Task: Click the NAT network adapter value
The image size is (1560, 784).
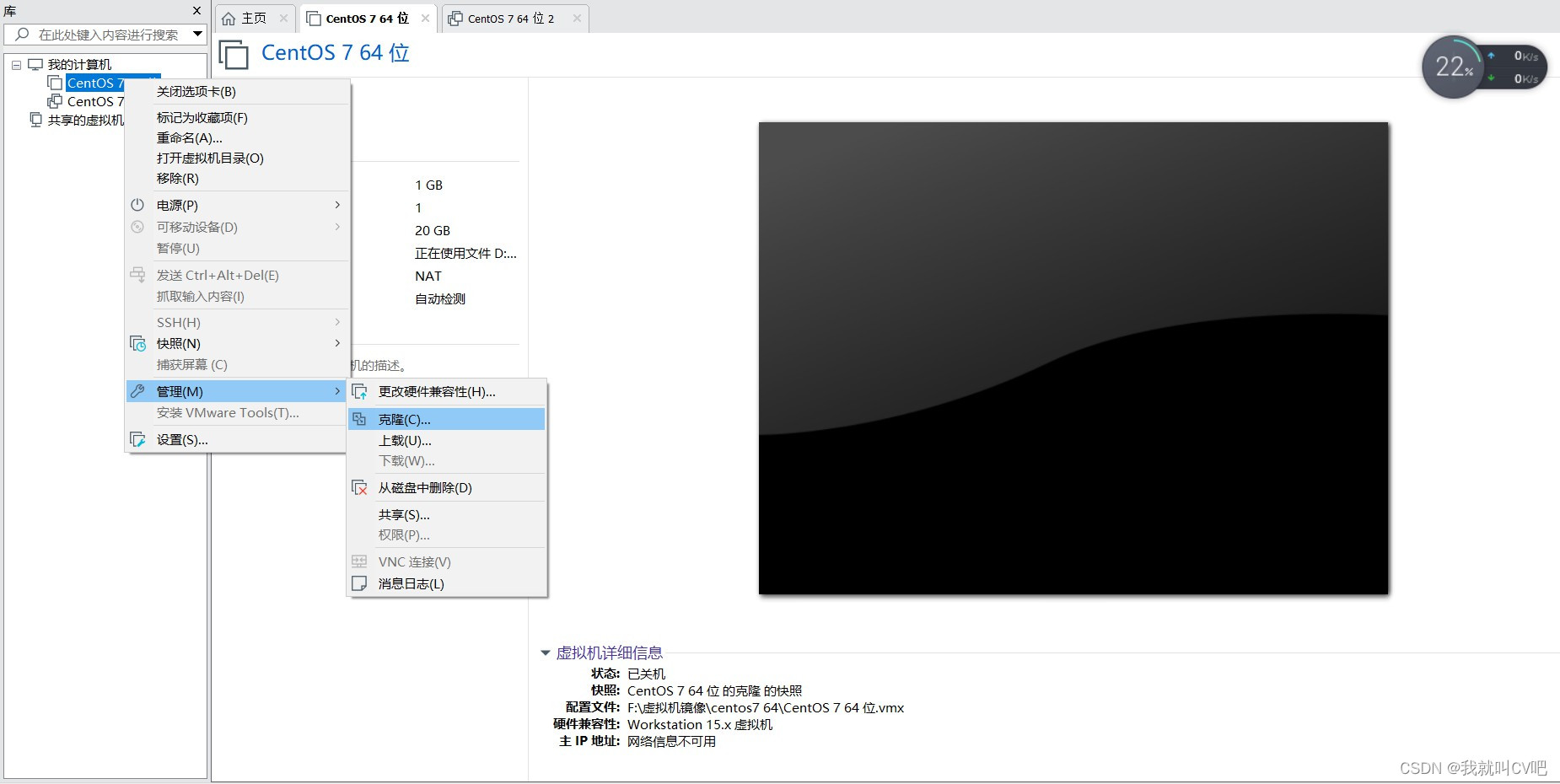Action: click(x=428, y=277)
